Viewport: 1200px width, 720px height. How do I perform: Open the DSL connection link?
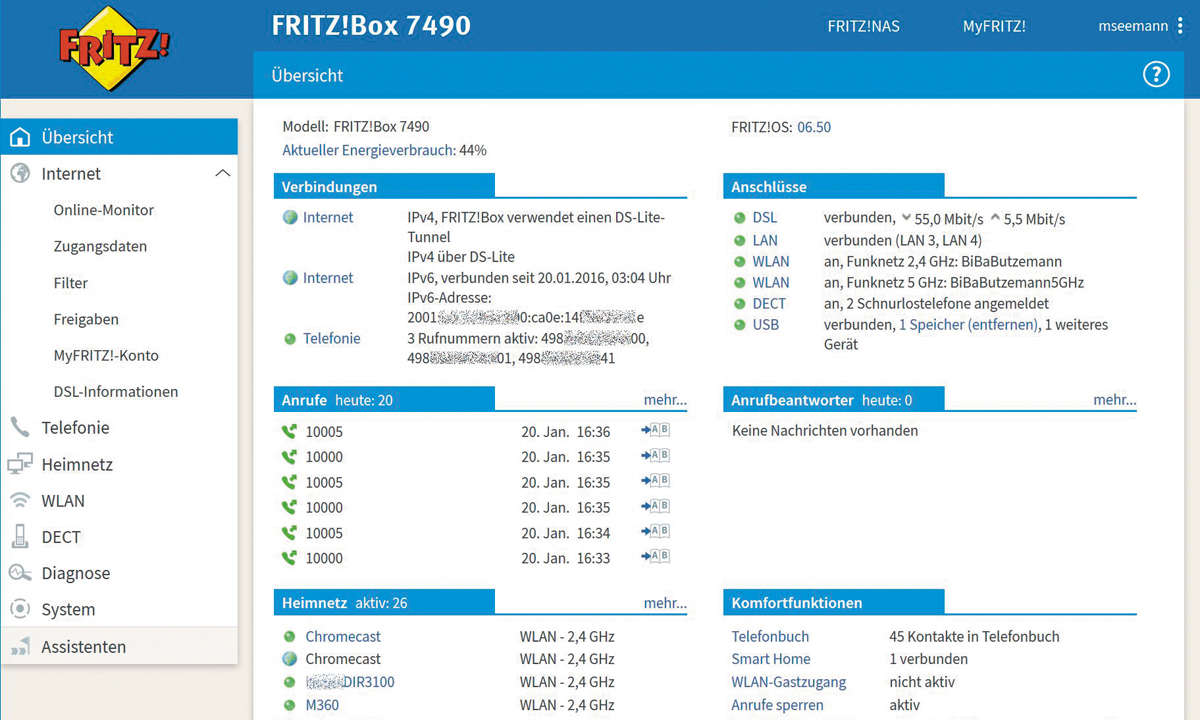(x=764, y=218)
